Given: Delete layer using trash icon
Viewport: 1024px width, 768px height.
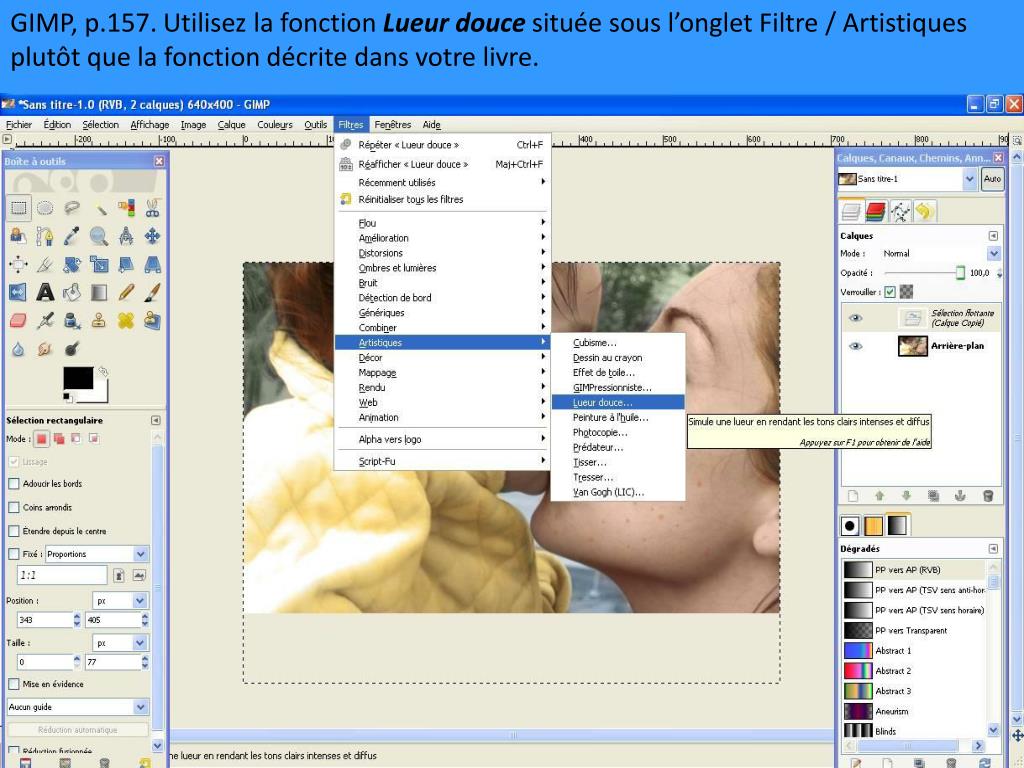Looking at the screenshot, I should coord(987,495).
